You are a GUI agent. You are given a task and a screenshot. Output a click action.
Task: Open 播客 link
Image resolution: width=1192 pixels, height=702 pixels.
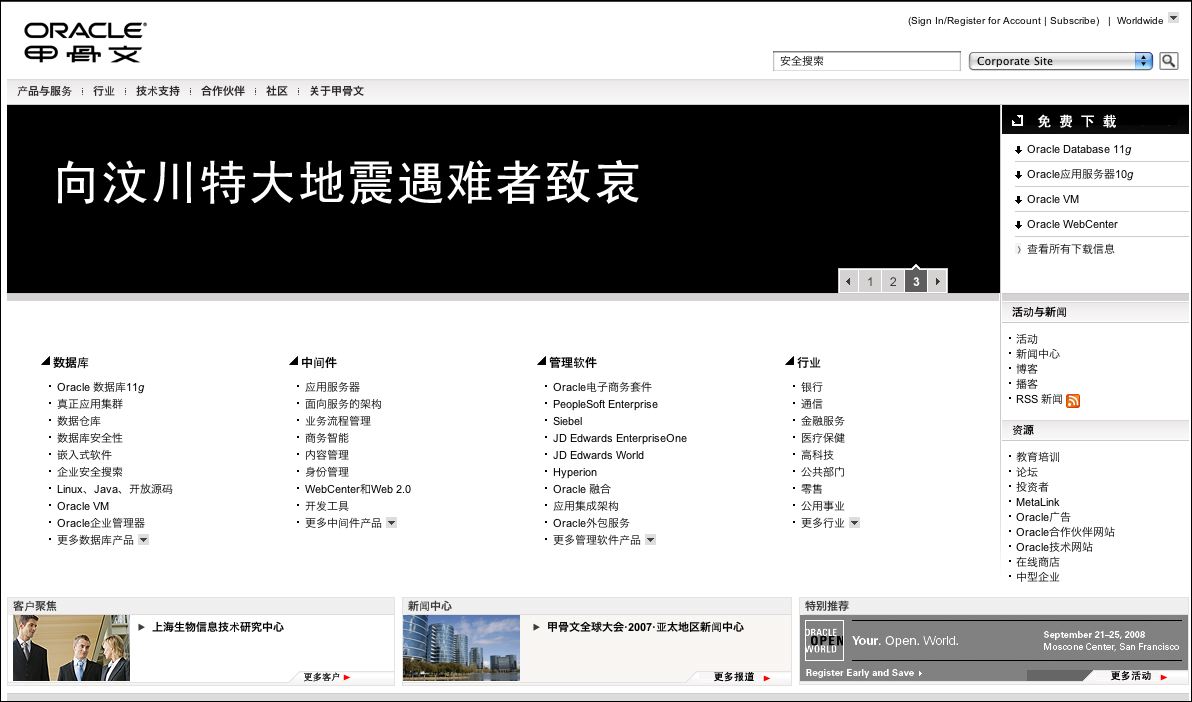(1027, 384)
